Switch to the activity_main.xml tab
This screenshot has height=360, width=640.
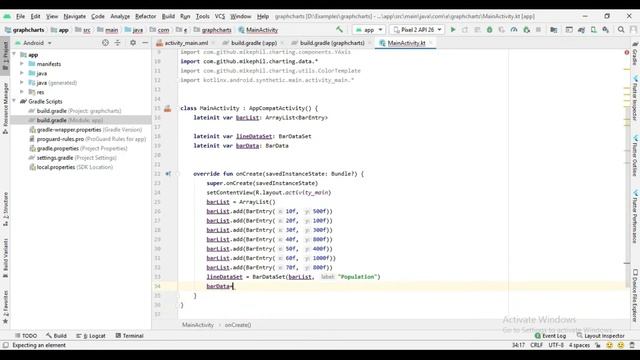coord(186,43)
